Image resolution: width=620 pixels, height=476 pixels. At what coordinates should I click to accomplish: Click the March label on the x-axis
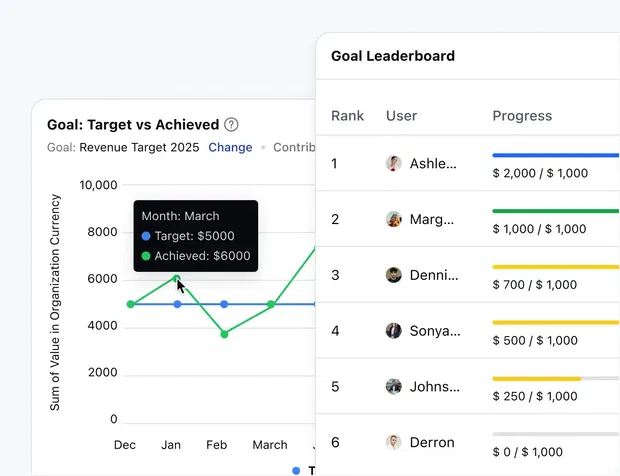(x=270, y=445)
